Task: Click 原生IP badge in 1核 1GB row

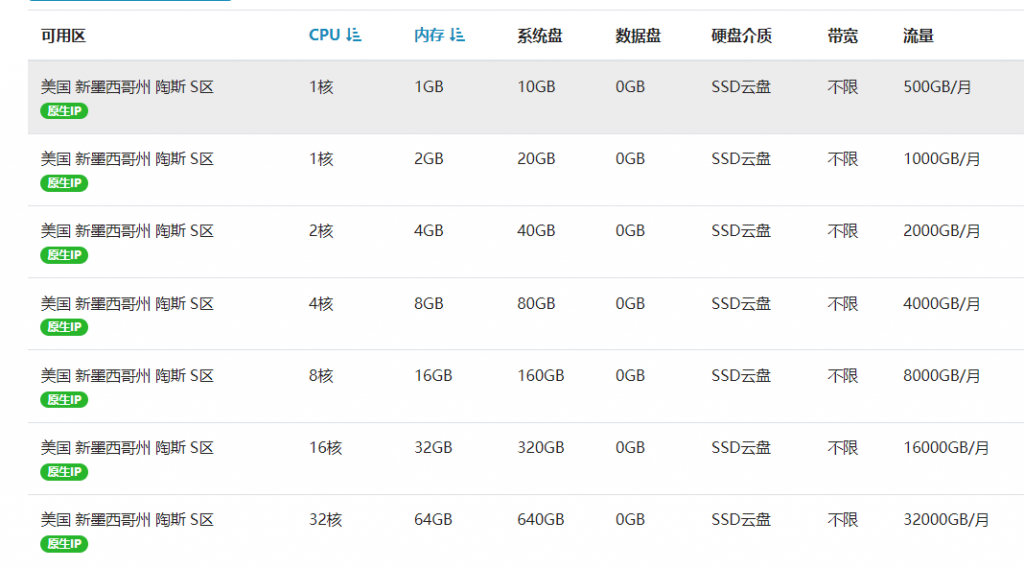Action: point(64,111)
